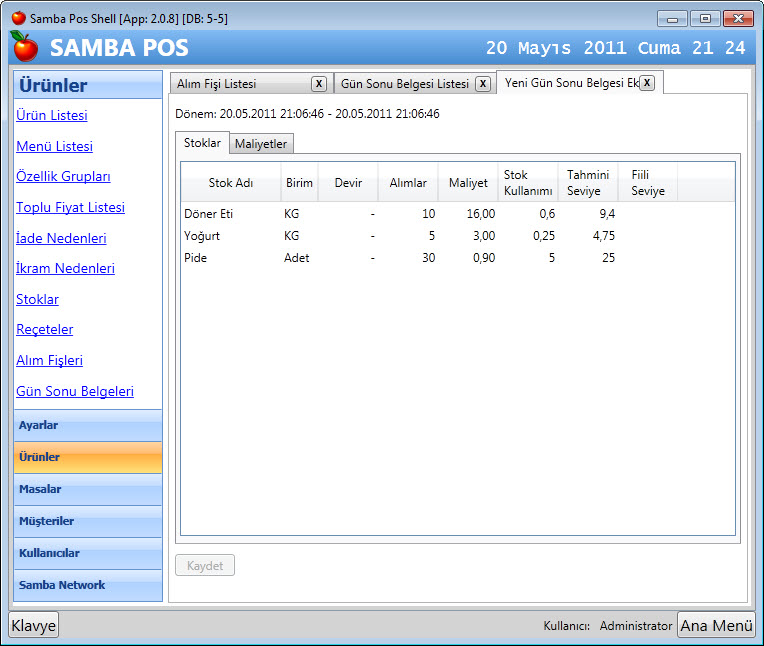Close the Alım Fişi Listesi tab
This screenshot has height=646, width=764.
[318, 84]
